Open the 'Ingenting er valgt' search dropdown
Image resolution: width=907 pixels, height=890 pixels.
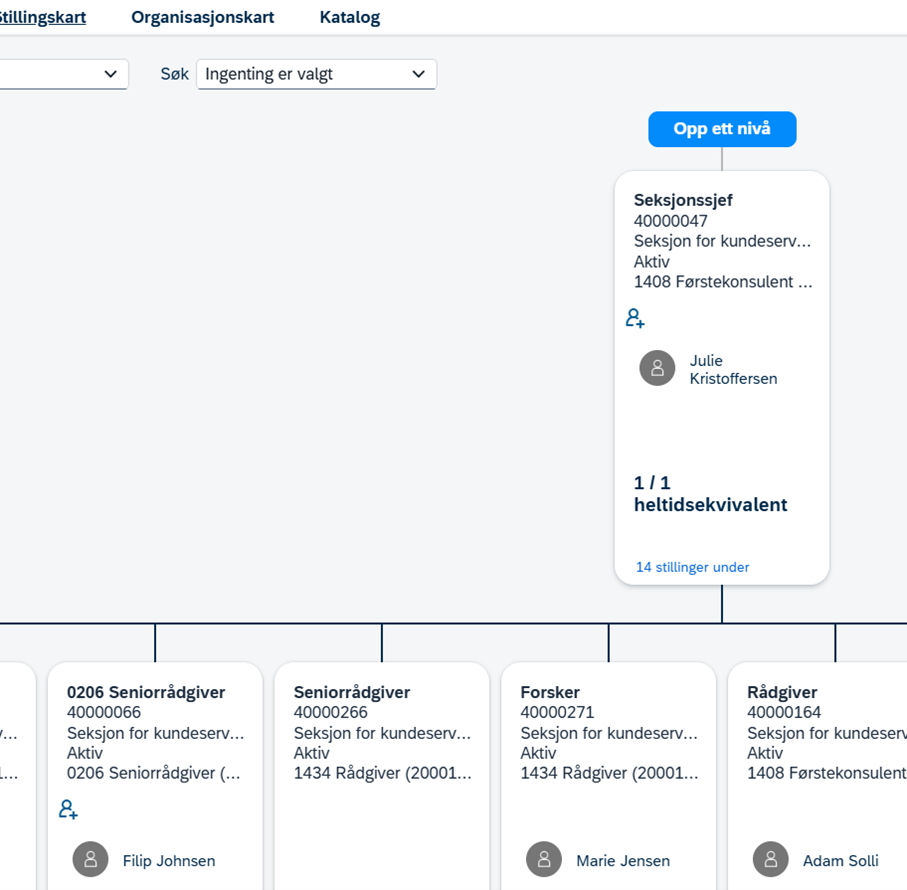[x=316, y=74]
